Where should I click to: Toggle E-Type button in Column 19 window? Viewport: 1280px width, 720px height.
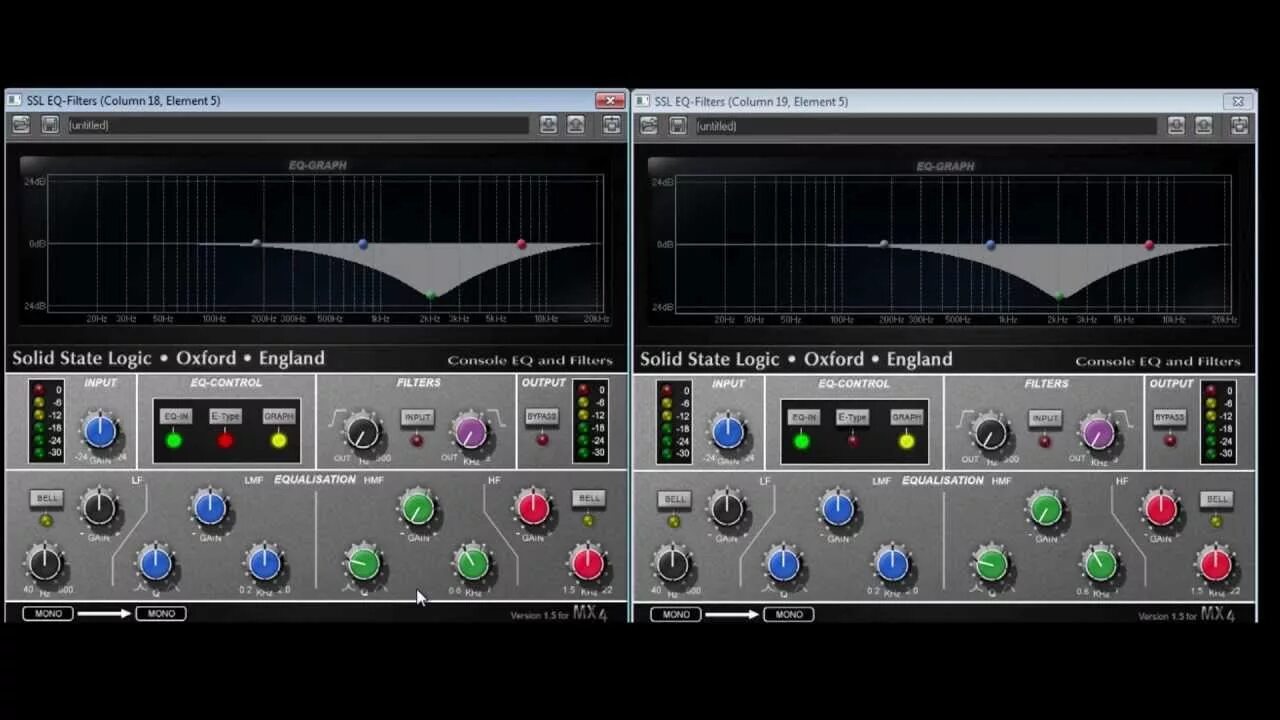tap(853, 417)
